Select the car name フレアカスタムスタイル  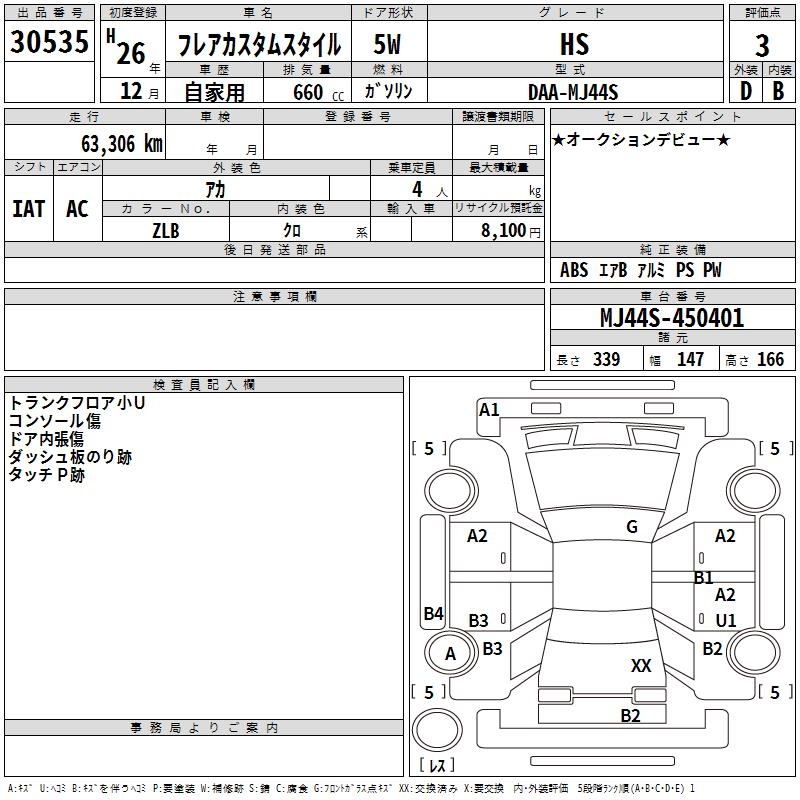coord(259,44)
